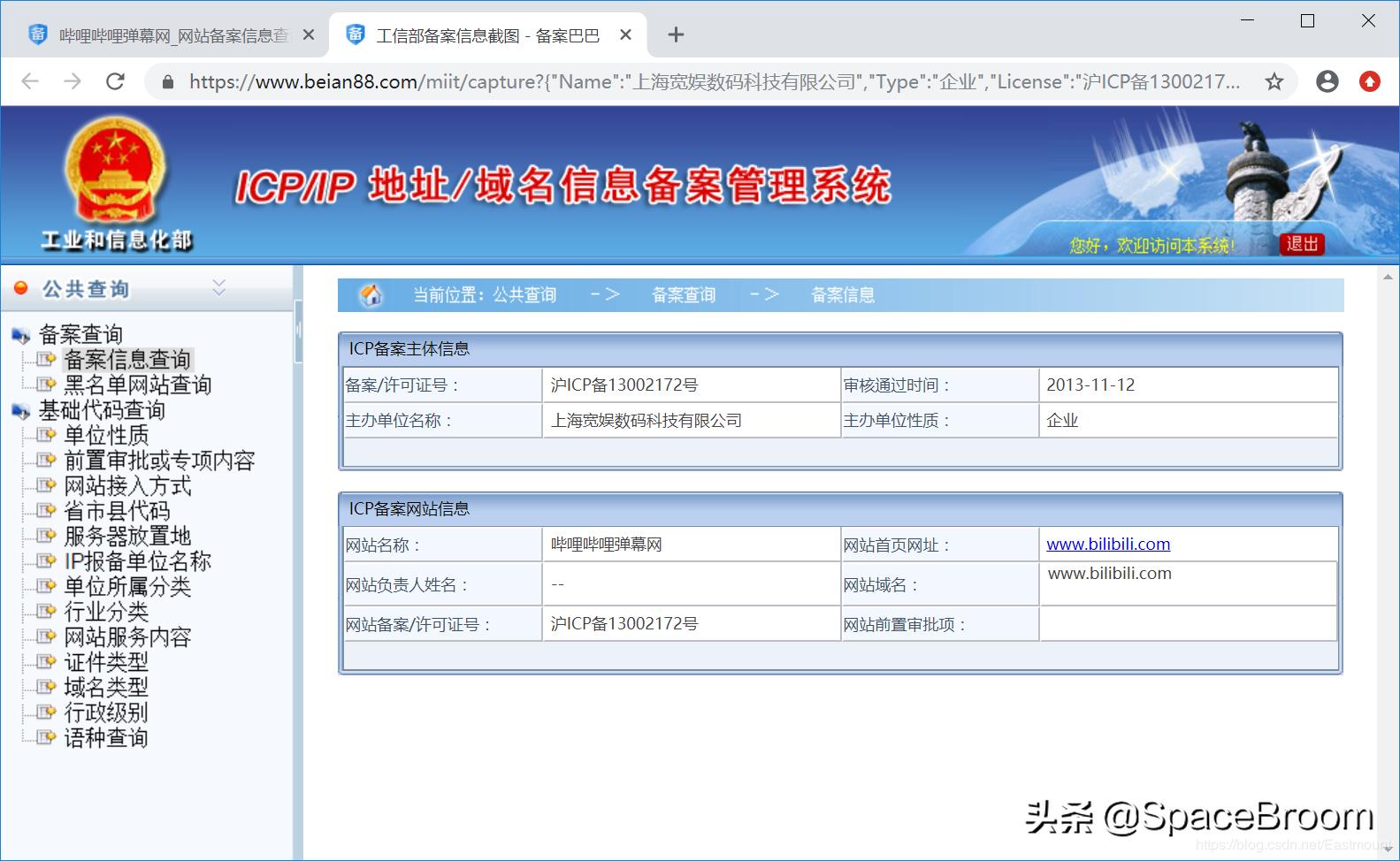This screenshot has width=1400, height=861.
Task: Expand the 基础代码查询 tree folder
Action: [x=102, y=410]
